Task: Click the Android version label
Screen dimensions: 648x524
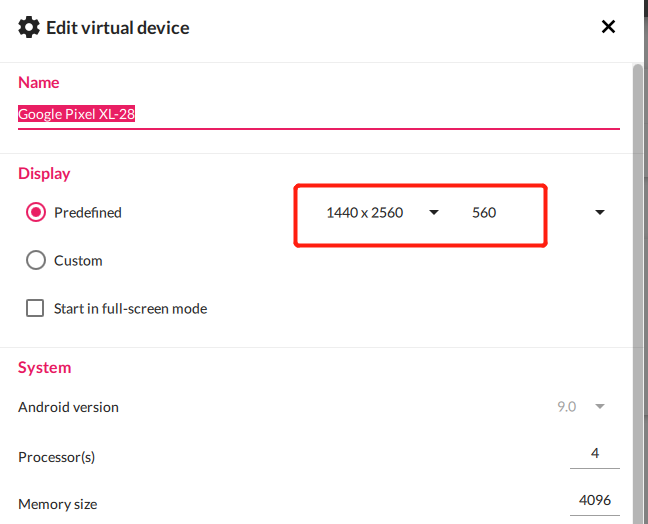Action: point(68,407)
